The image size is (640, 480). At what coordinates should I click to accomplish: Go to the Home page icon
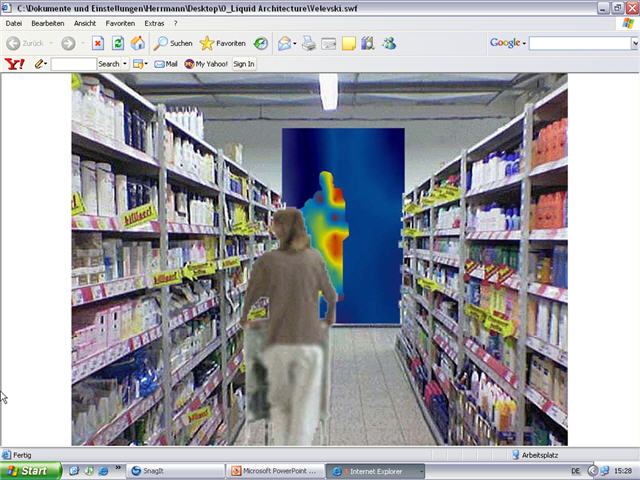click(138, 43)
